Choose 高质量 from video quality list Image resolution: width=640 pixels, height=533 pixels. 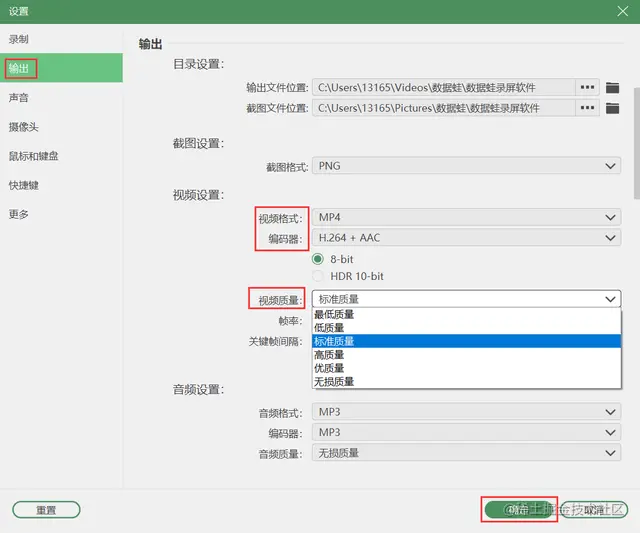tap(467, 355)
